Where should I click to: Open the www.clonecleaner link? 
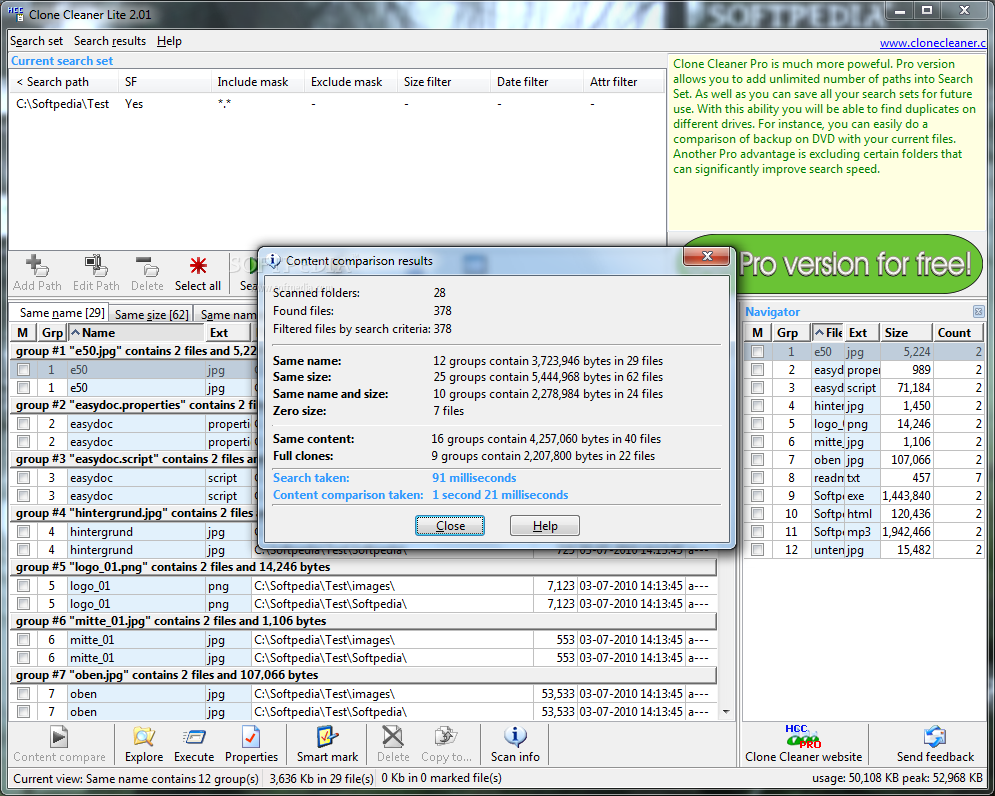(x=933, y=43)
